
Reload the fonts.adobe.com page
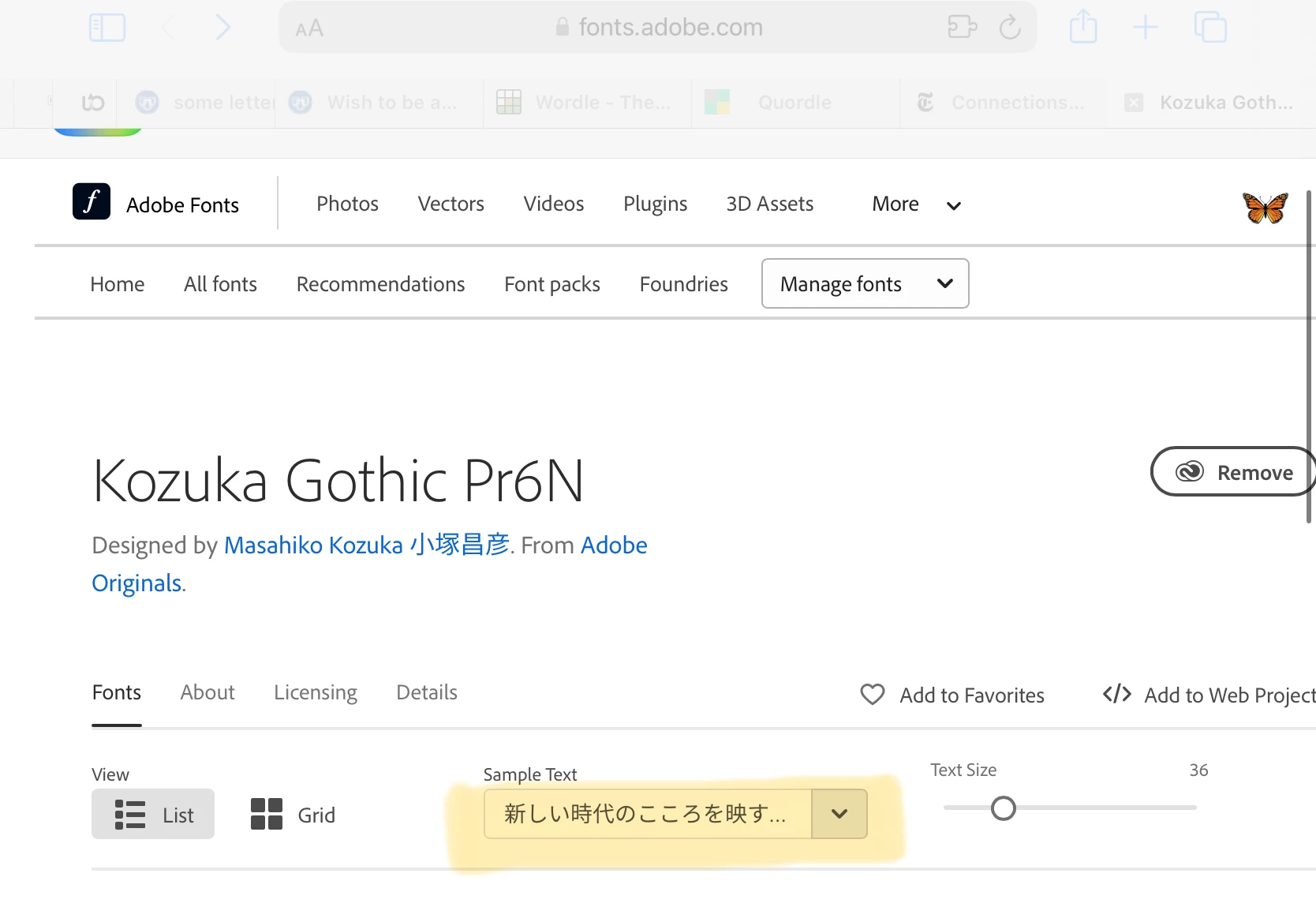point(1010,28)
